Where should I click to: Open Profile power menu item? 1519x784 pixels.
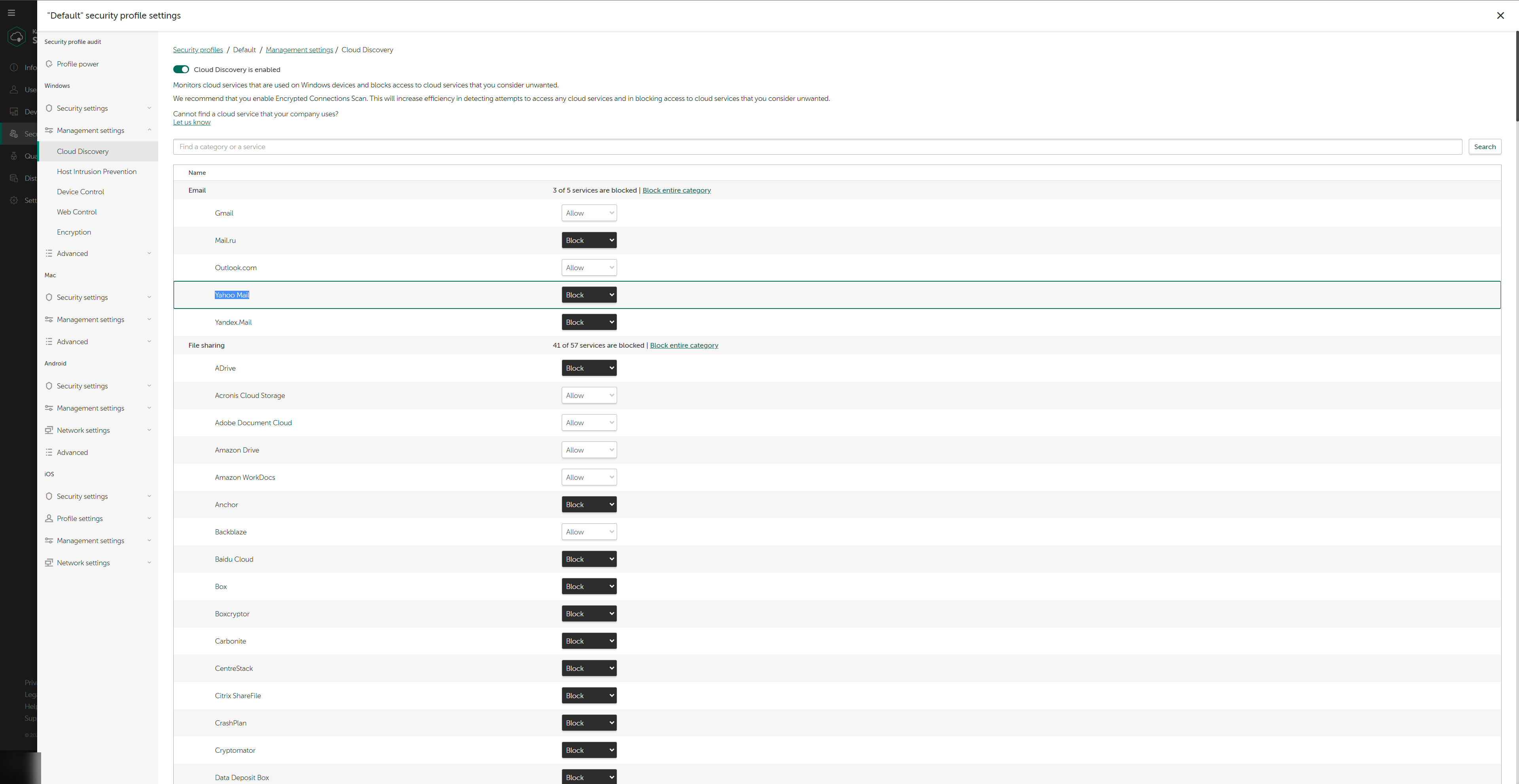(98, 64)
